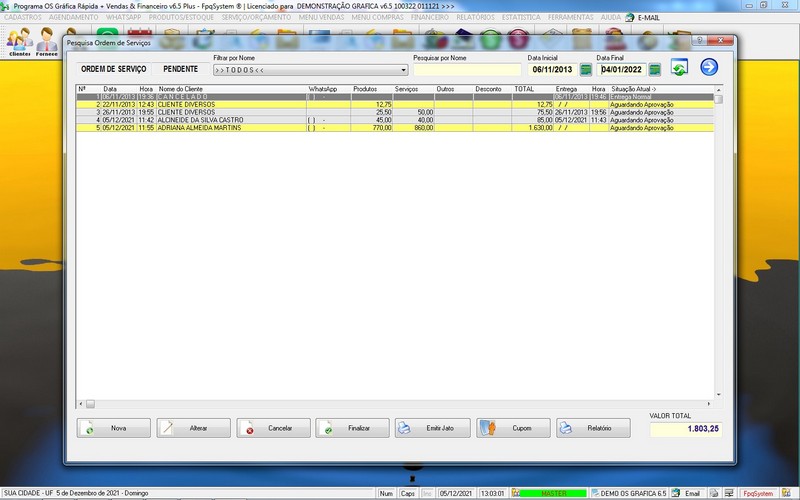Open the Fornecedores toolbar icon

click(x=46, y=41)
